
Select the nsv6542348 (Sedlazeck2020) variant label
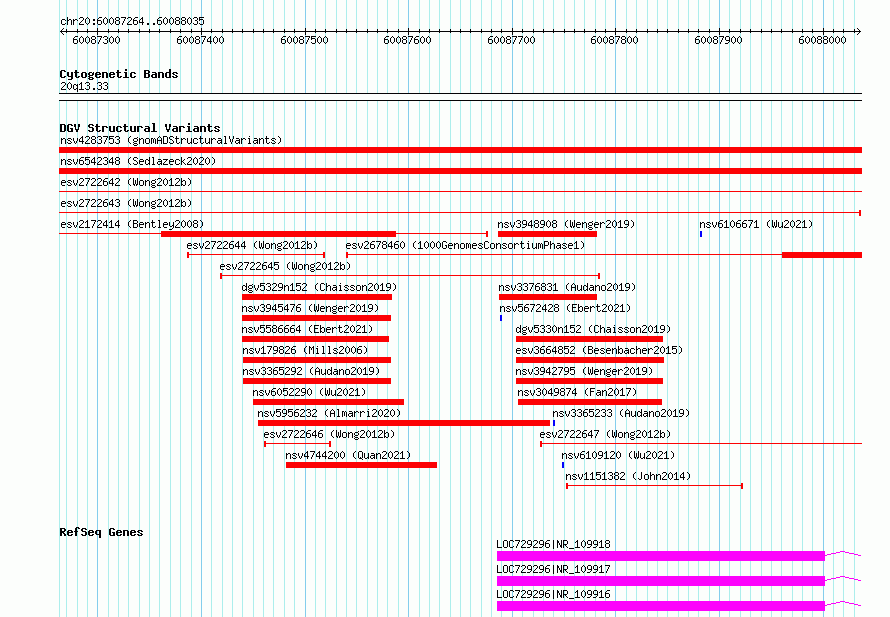(138, 161)
